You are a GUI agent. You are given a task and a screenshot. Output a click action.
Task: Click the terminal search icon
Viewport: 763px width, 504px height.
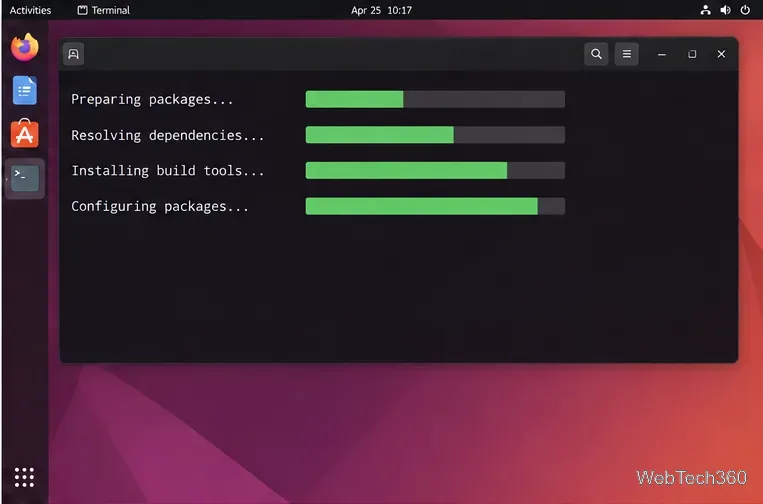click(x=596, y=54)
